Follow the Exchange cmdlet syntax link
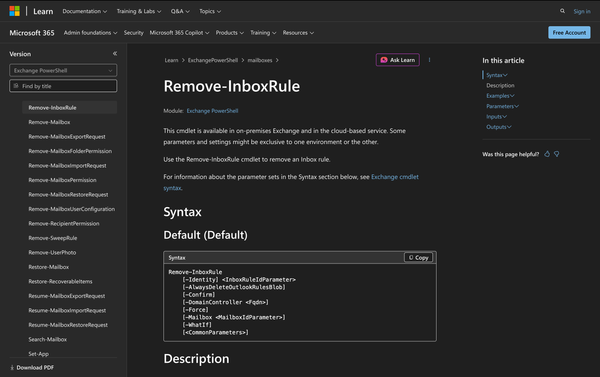Screen dimensions: 600x377 click(x=395, y=177)
